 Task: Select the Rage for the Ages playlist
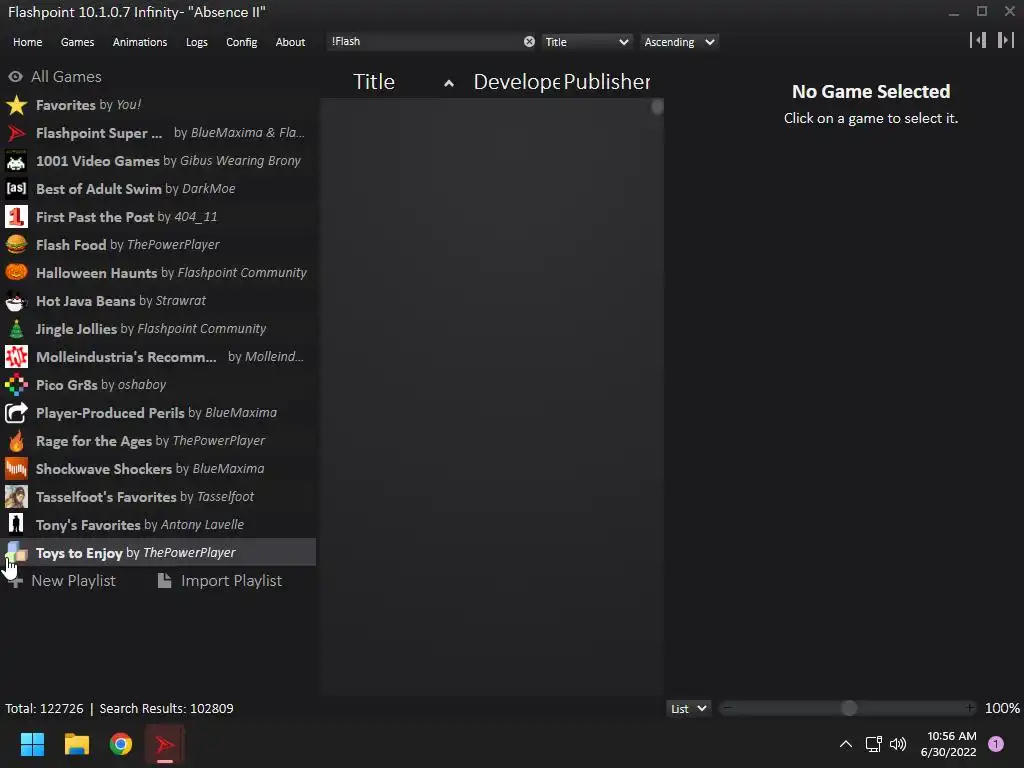point(158,441)
